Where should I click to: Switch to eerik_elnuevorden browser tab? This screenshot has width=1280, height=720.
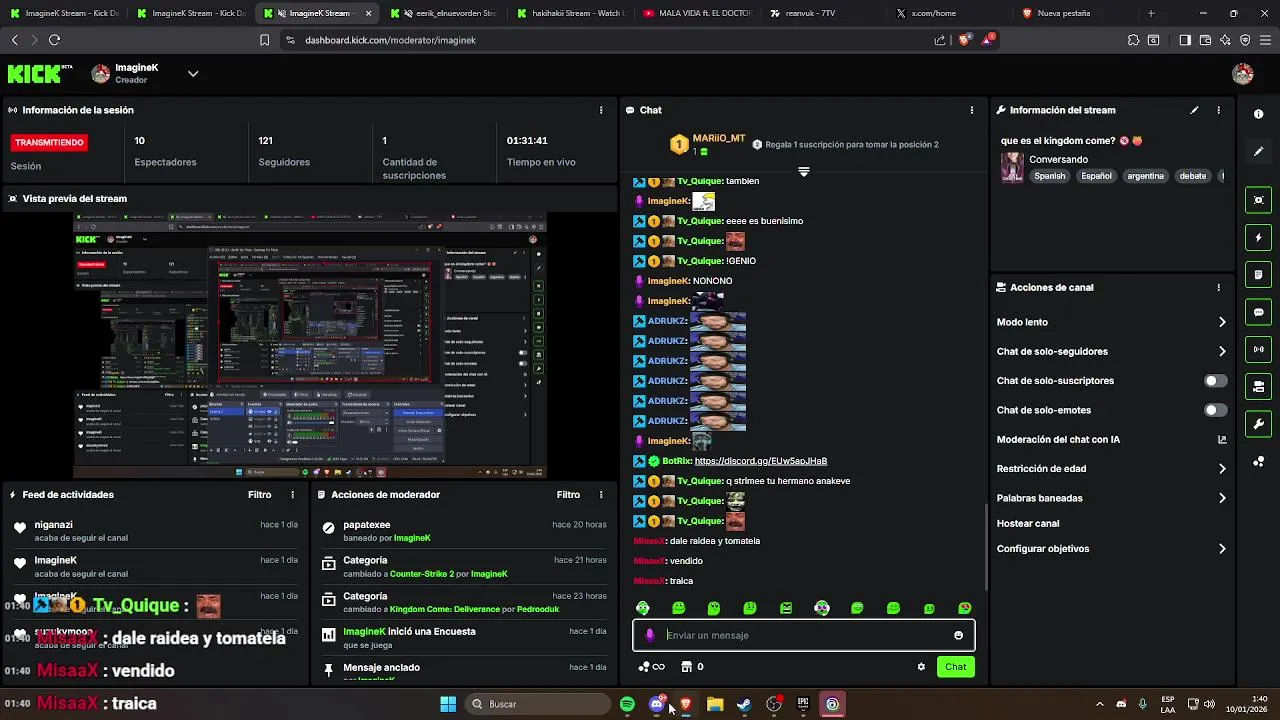point(443,13)
